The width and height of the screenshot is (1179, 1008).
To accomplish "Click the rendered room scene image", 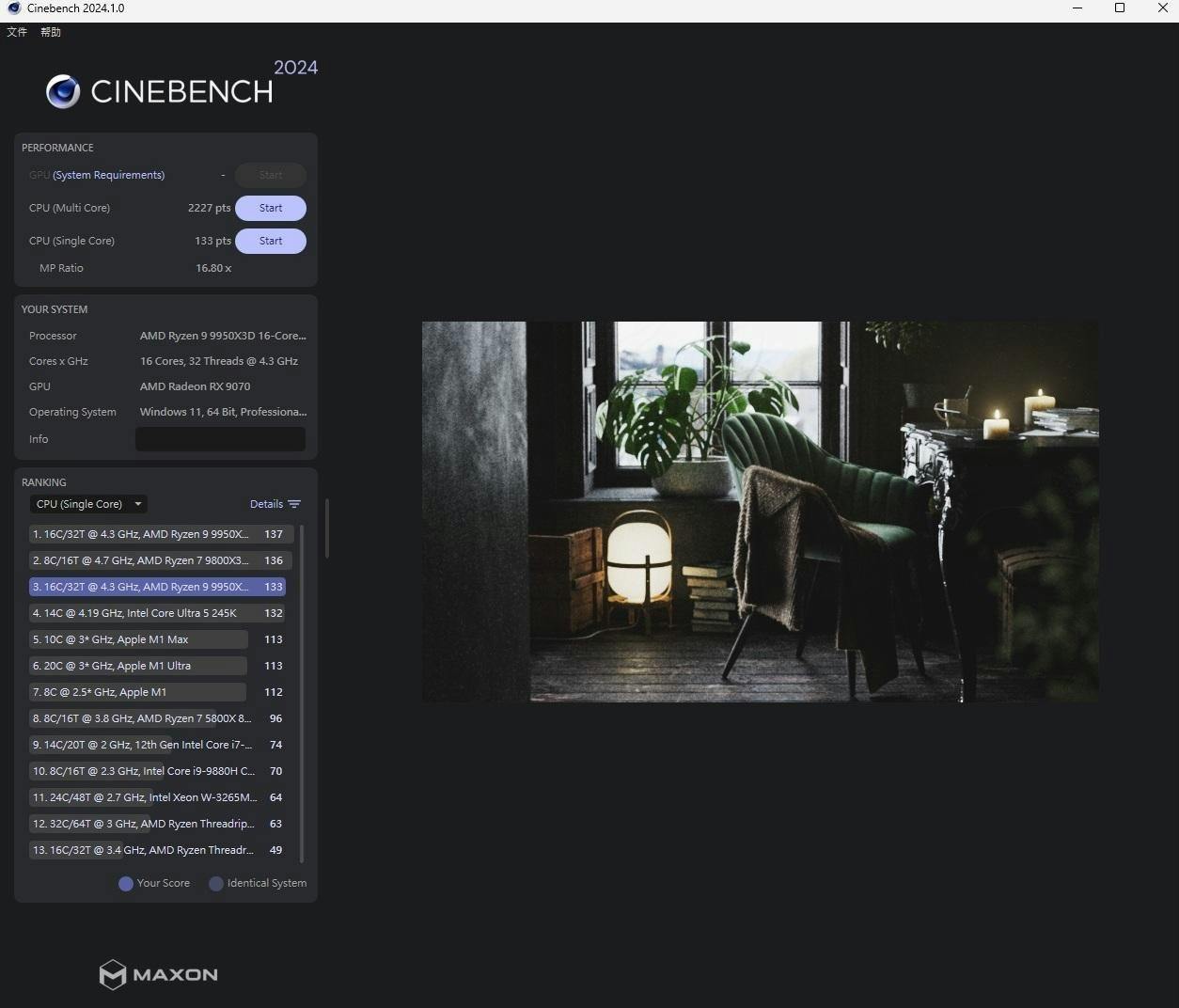I will coord(760,512).
